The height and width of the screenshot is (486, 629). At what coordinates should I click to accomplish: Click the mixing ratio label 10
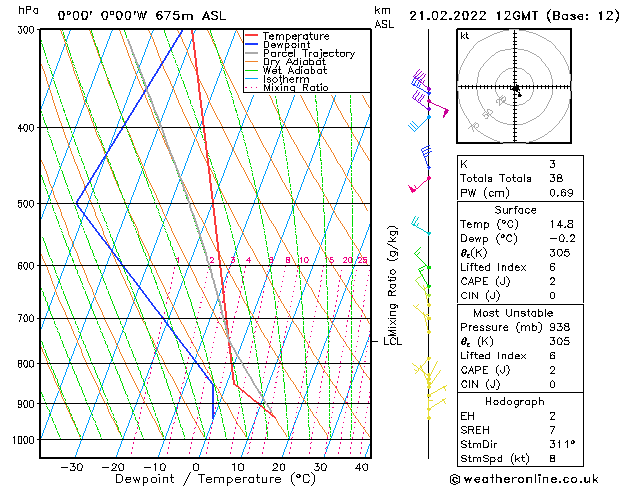click(304, 260)
